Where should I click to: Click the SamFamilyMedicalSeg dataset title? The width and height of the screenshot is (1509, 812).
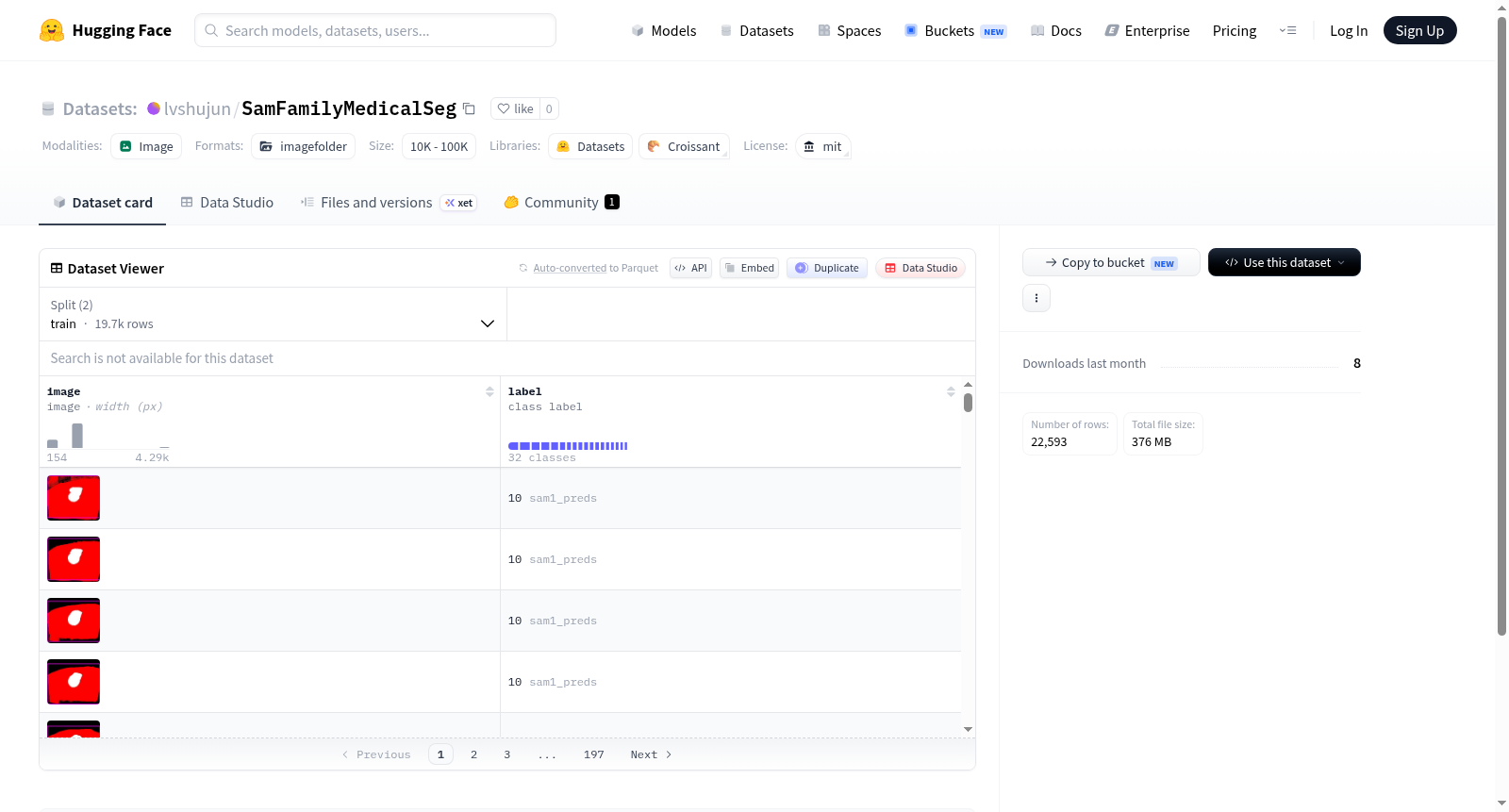click(x=349, y=108)
